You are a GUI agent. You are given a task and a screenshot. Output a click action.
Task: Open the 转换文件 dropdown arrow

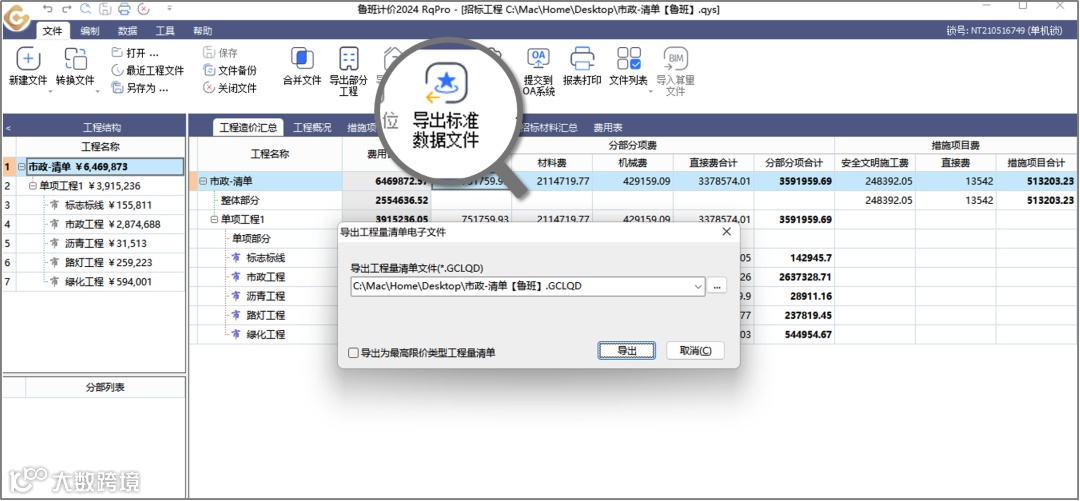[x=97, y=91]
